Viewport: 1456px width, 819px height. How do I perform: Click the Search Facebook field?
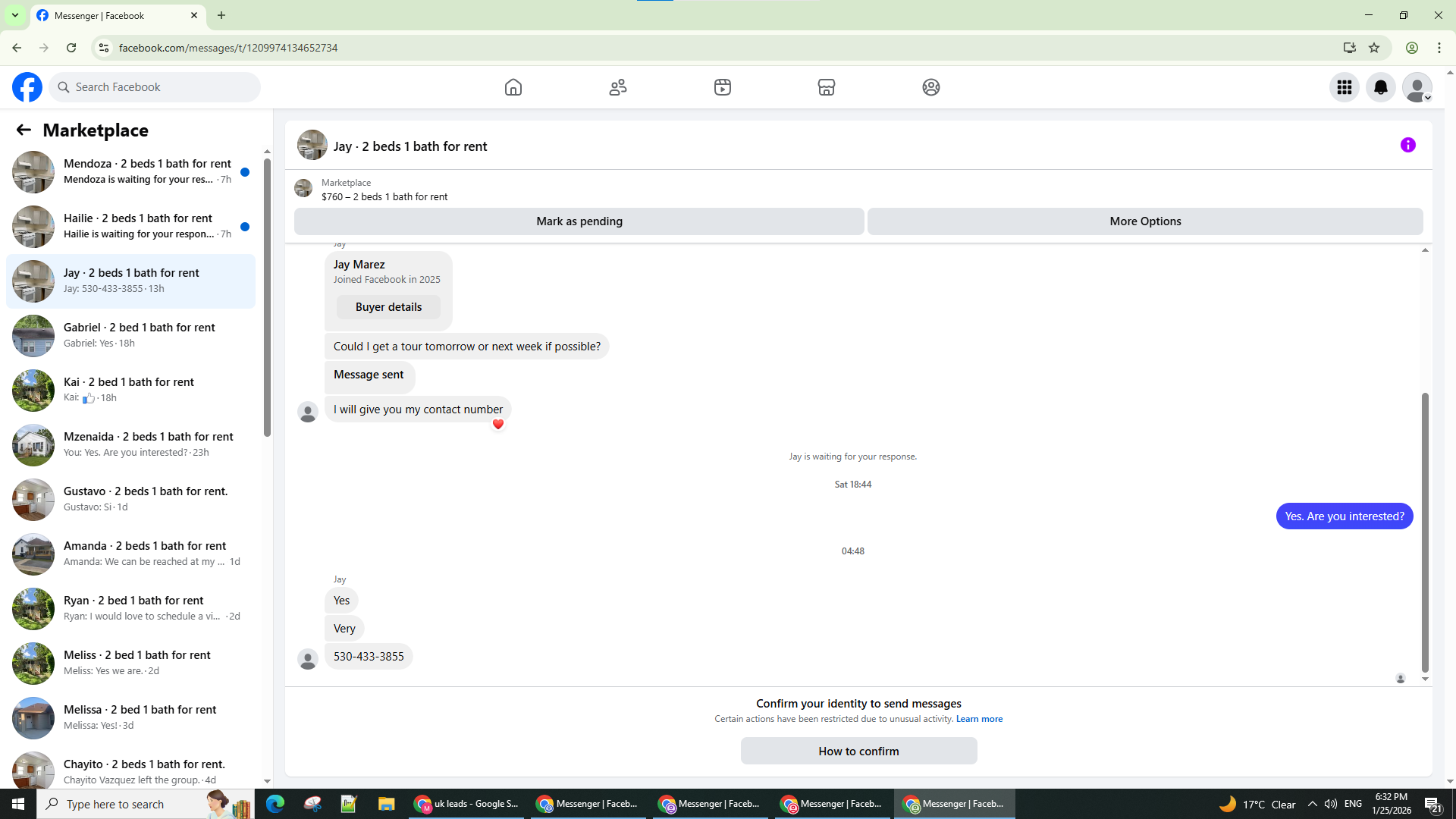pos(155,87)
